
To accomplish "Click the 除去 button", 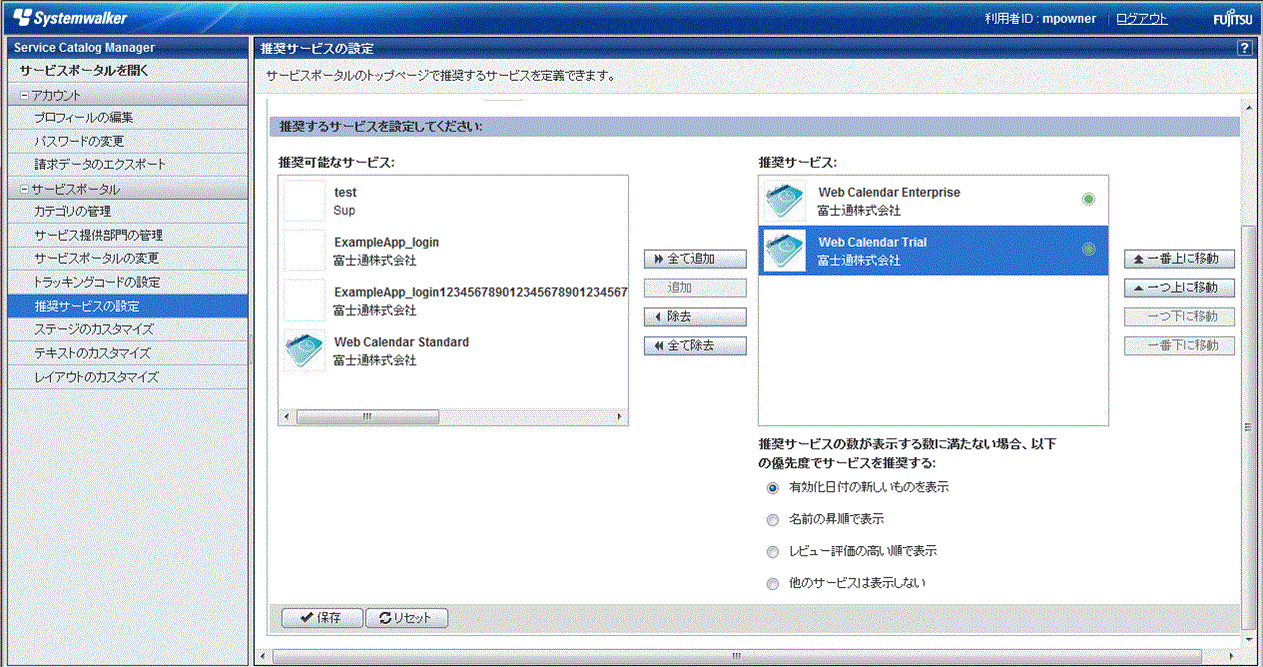I will pyautogui.click(x=695, y=317).
